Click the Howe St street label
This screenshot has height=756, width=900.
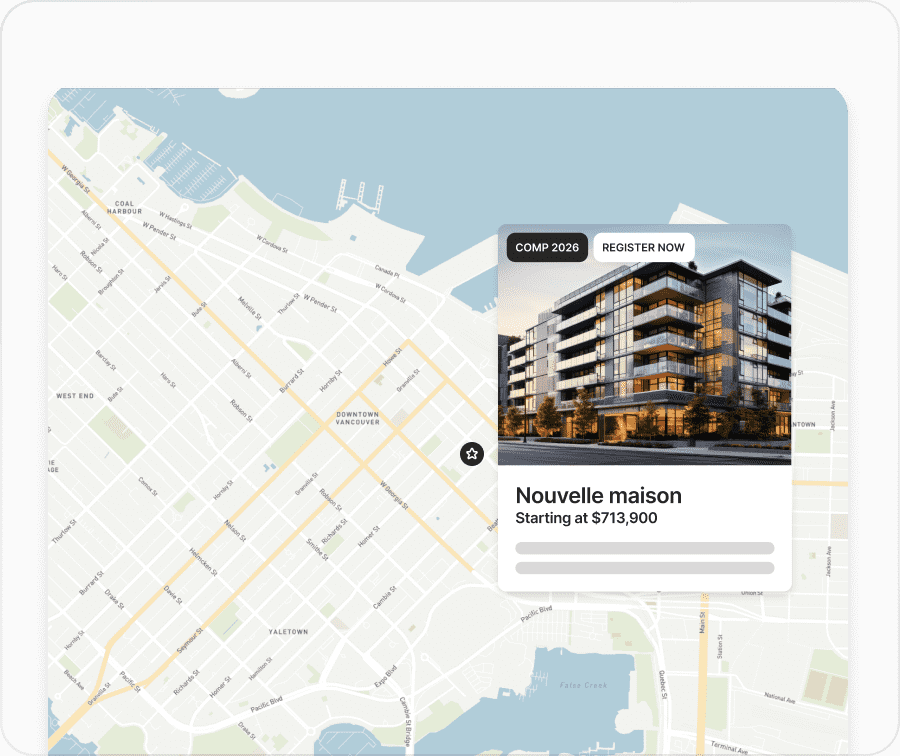click(x=393, y=357)
